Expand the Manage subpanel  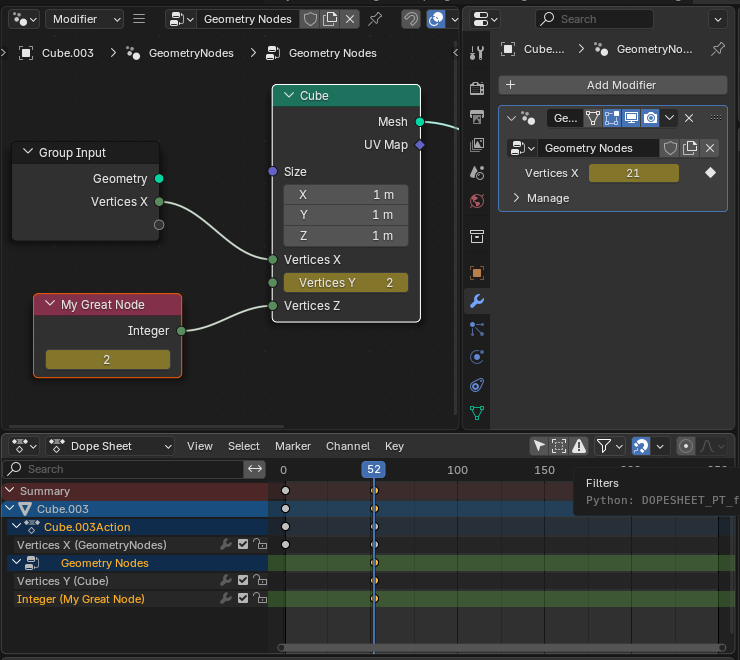pos(516,198)
